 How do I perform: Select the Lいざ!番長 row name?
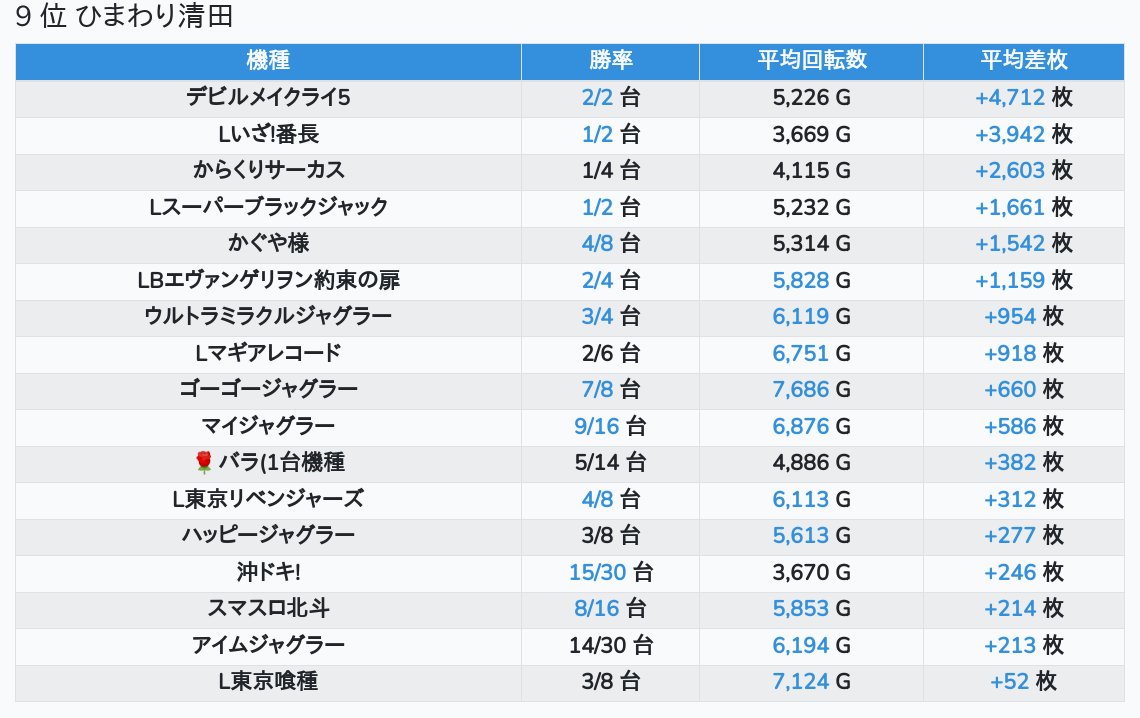(268, 134)
